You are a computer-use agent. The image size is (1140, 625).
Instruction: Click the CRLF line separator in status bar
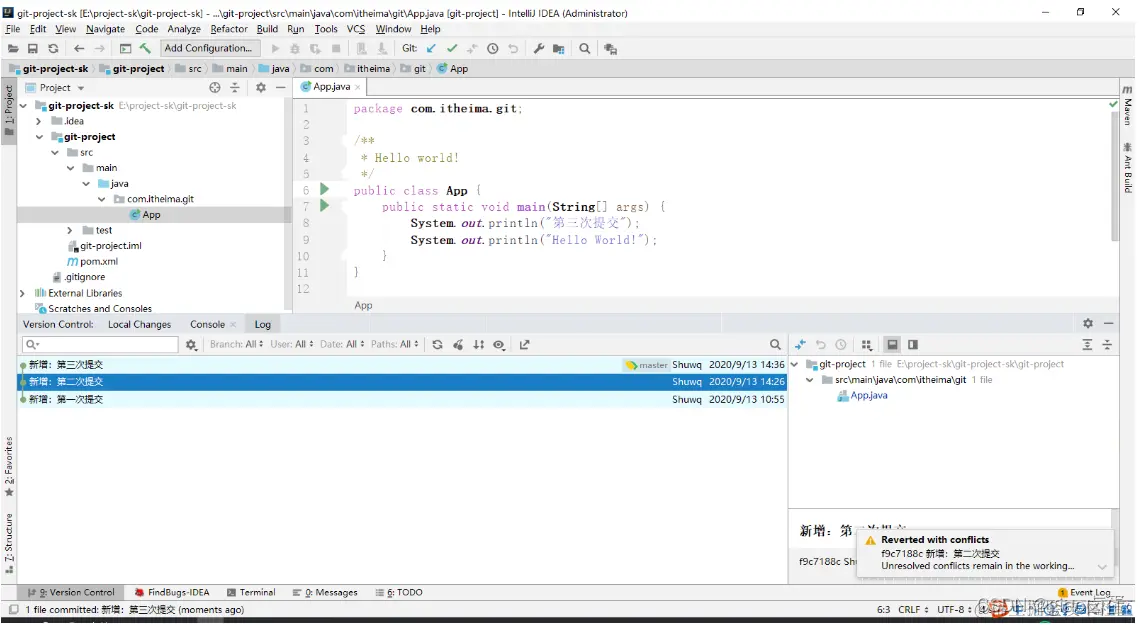point(913,610)
